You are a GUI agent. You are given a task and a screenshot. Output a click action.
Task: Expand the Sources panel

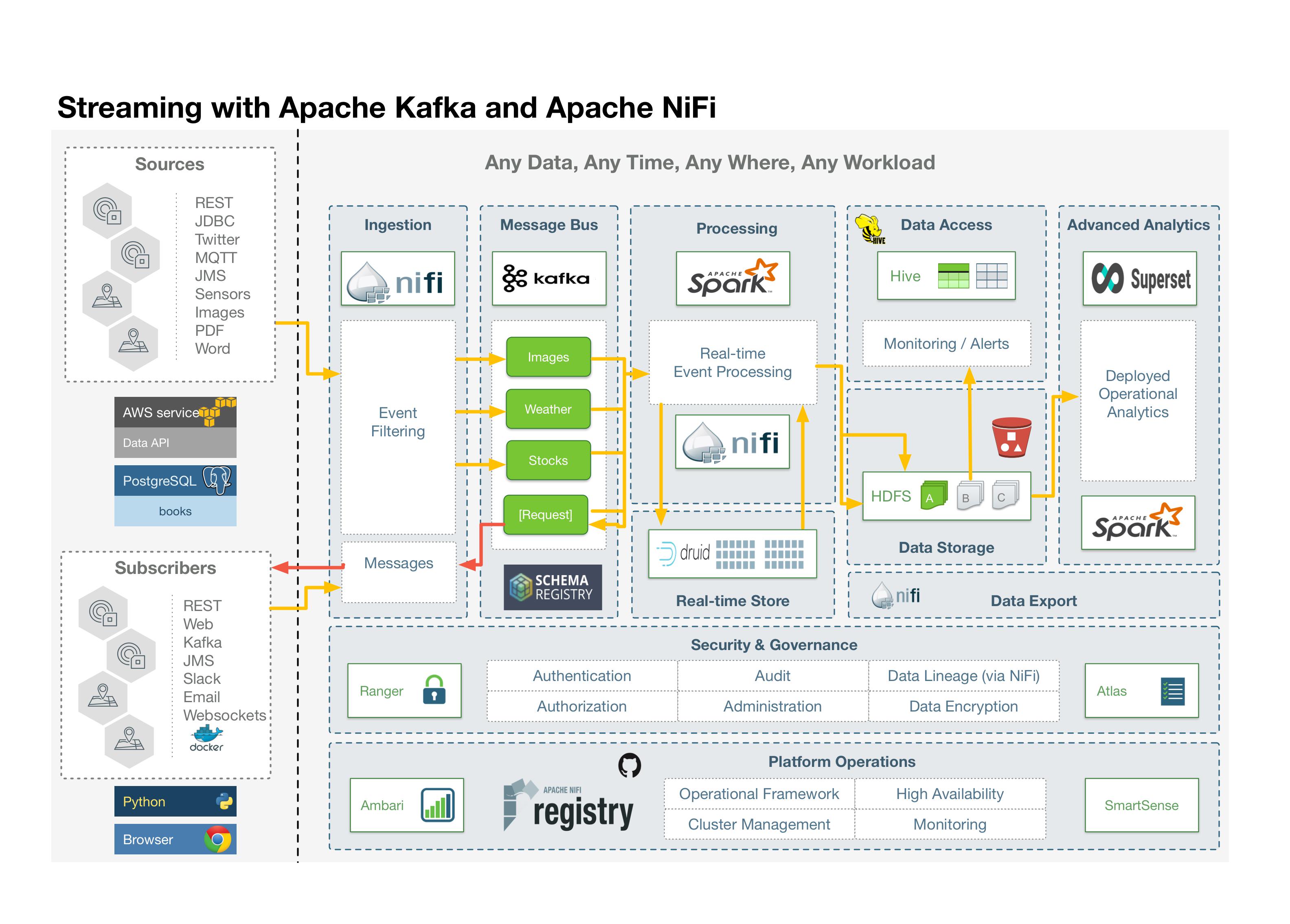pos(169,164)
